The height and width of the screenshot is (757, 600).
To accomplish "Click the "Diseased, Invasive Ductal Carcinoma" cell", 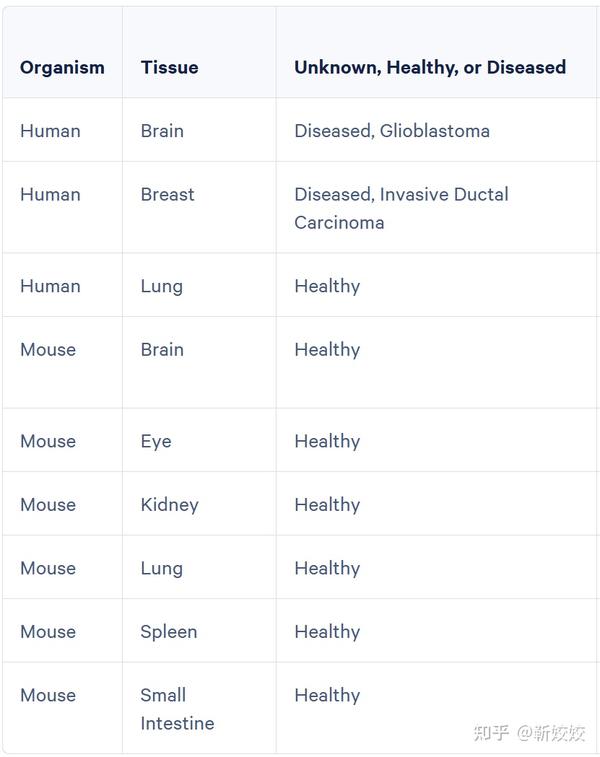I will [x=401, y=208].
